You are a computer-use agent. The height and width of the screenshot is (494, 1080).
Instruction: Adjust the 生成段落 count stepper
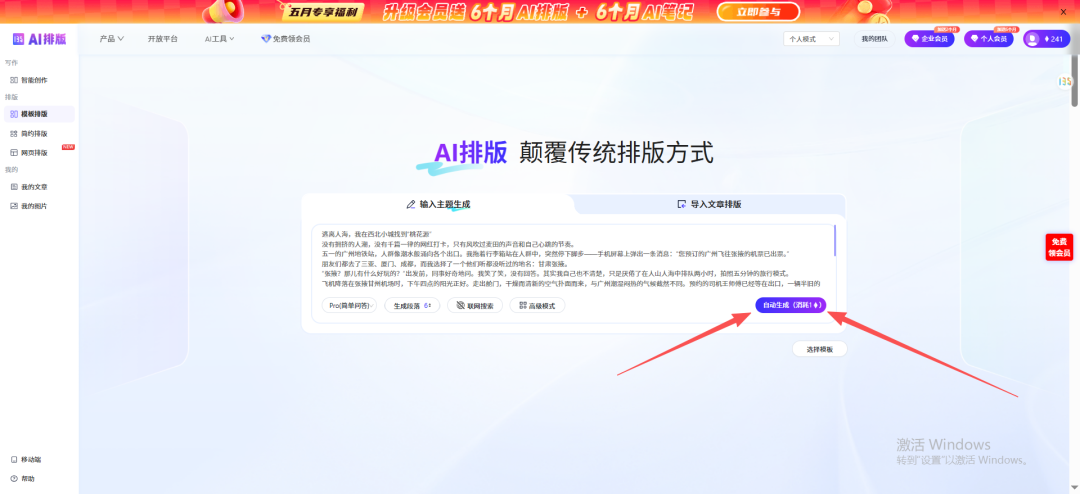[x=411, y=305]
